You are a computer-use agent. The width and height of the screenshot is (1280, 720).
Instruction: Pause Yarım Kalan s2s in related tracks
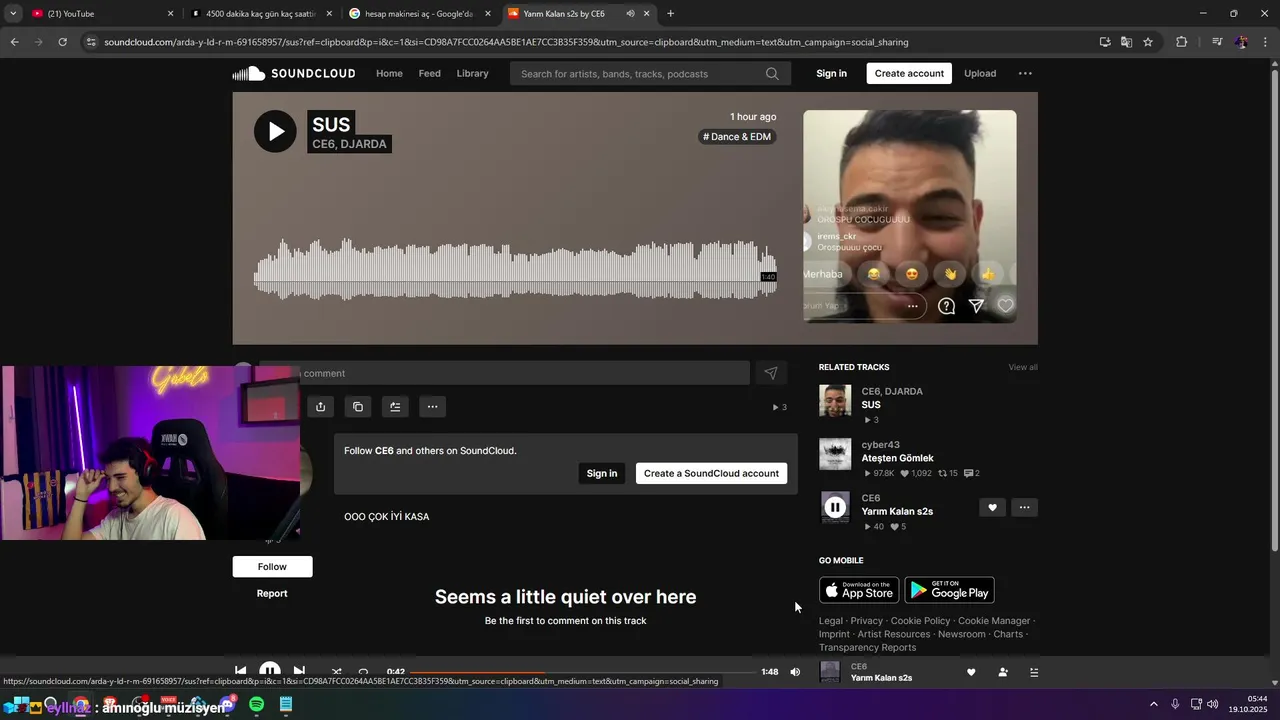pos(835,507)
